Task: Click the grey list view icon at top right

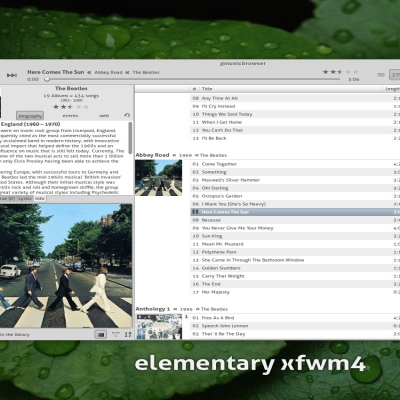Action: [381, 75]
